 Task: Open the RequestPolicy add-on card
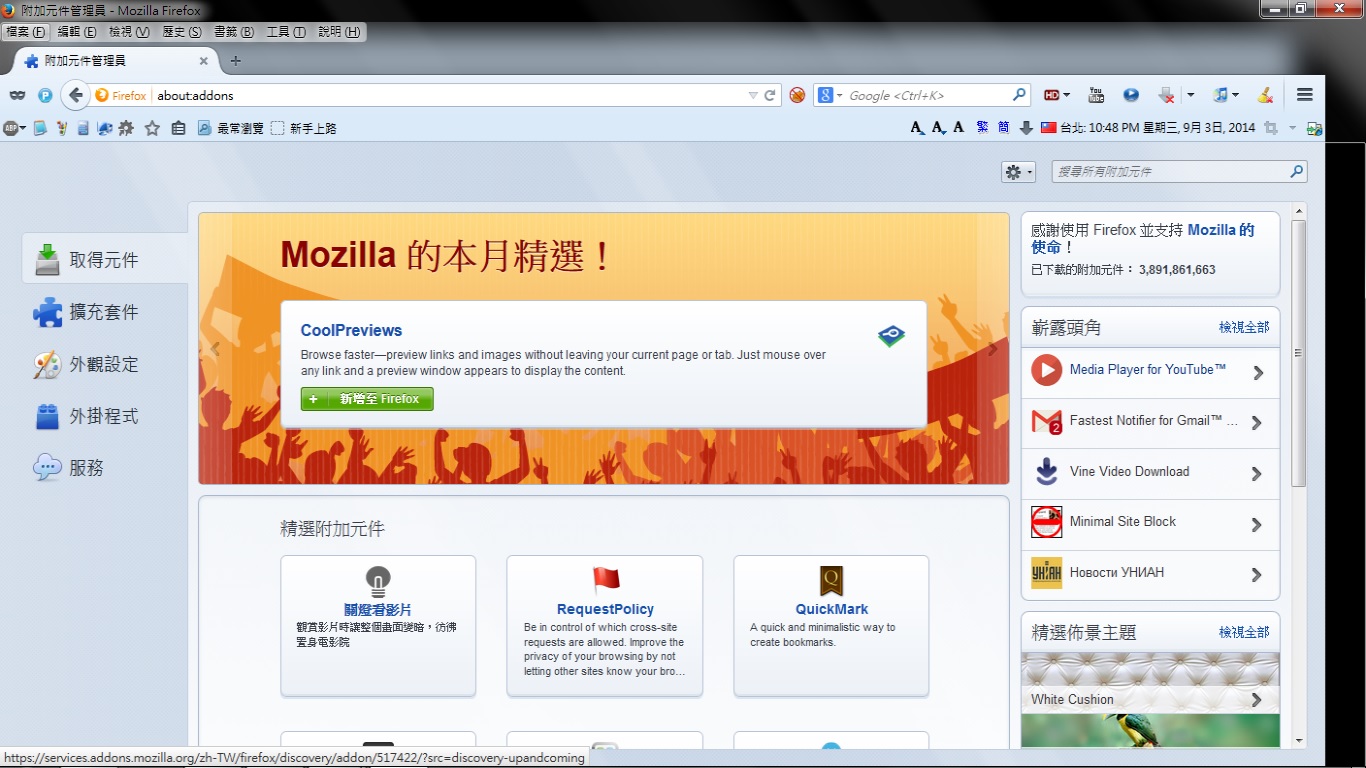(x=605, y=625)
